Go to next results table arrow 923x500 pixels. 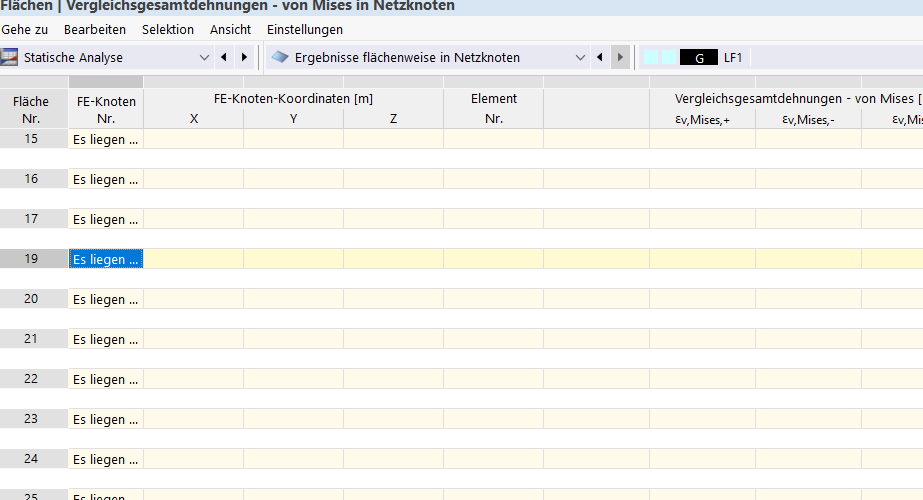pos(620,57)
